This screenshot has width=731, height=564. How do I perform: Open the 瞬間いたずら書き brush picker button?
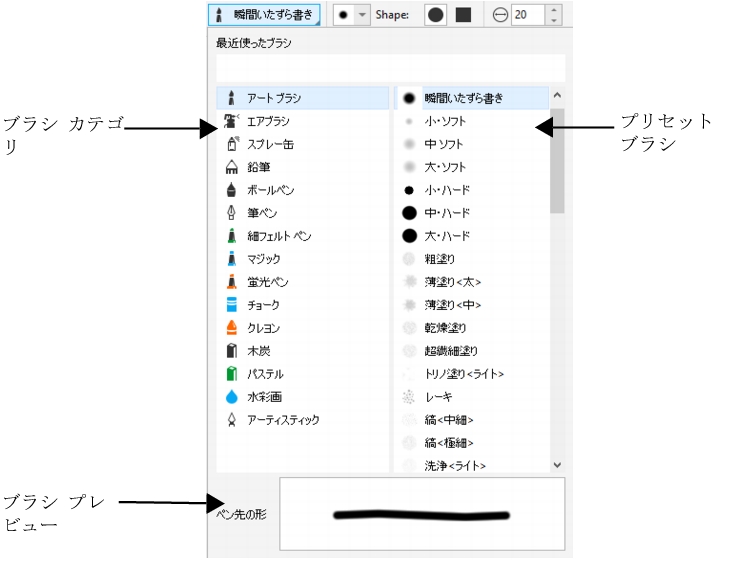coord(265,15)
